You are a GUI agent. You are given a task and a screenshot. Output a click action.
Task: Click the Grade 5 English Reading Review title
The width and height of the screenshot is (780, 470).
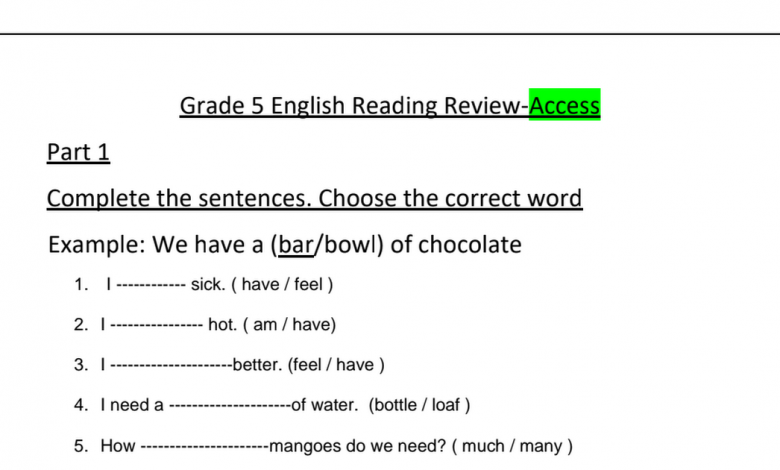(x=390, y=105)
